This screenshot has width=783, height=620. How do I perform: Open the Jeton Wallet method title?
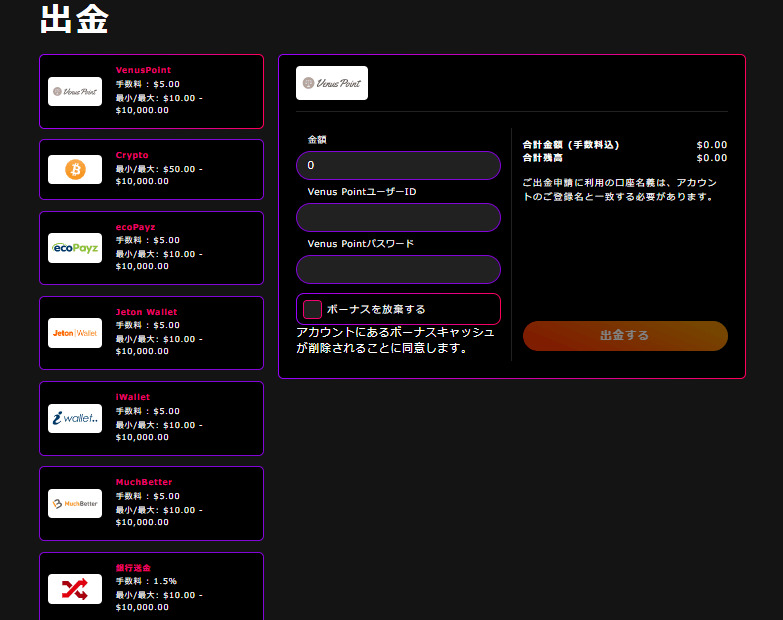click(146, 312)
